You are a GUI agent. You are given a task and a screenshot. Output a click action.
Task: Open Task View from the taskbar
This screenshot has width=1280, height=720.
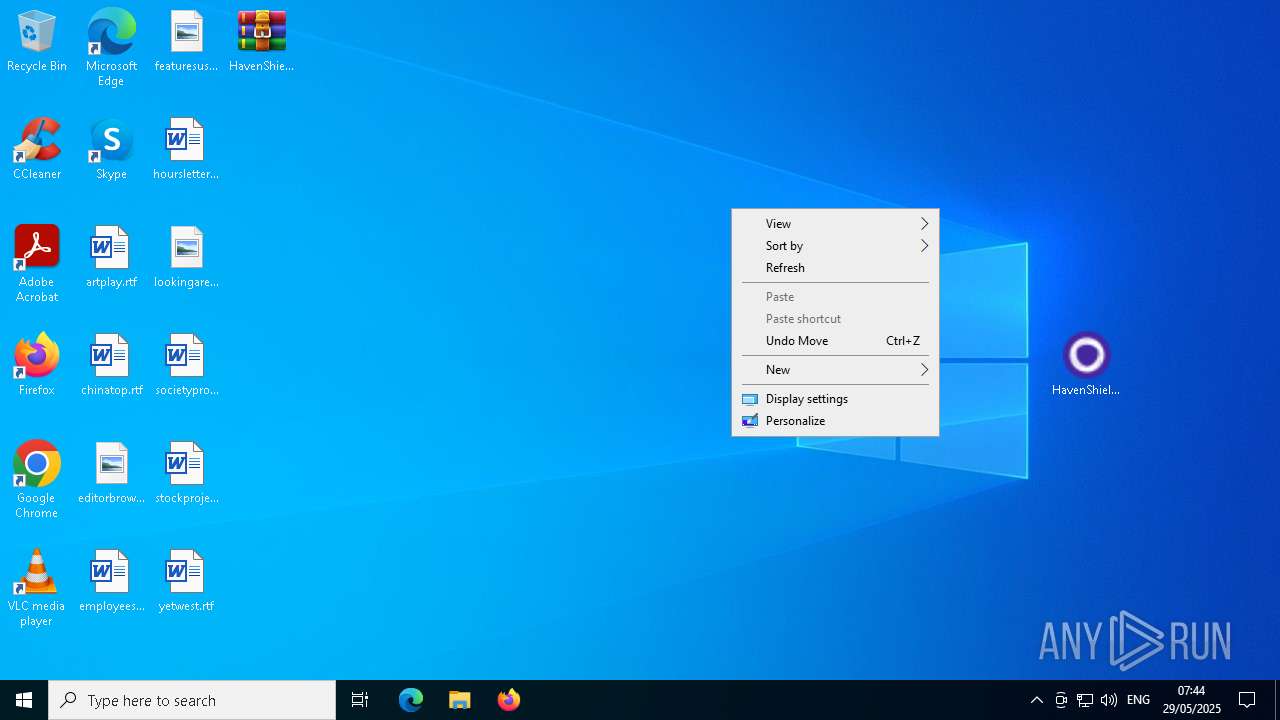pos(360,700)
